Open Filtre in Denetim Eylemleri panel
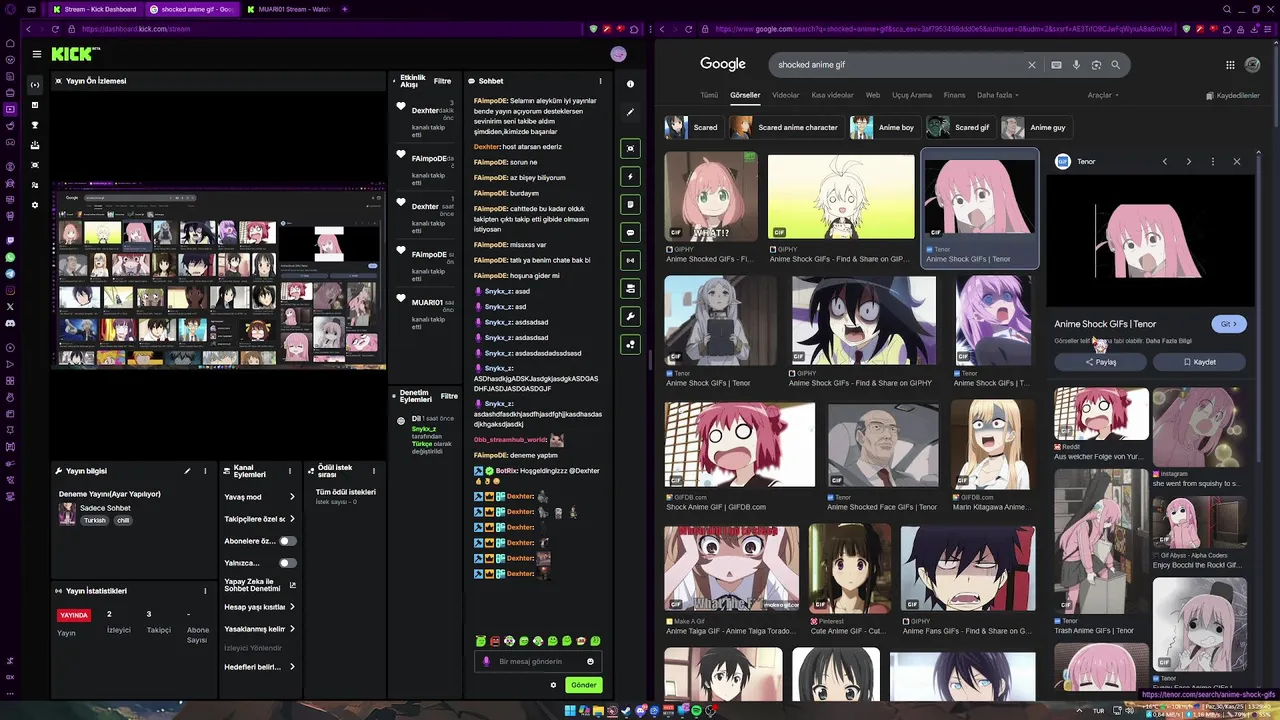1280x720 pixels. (449, 396)
